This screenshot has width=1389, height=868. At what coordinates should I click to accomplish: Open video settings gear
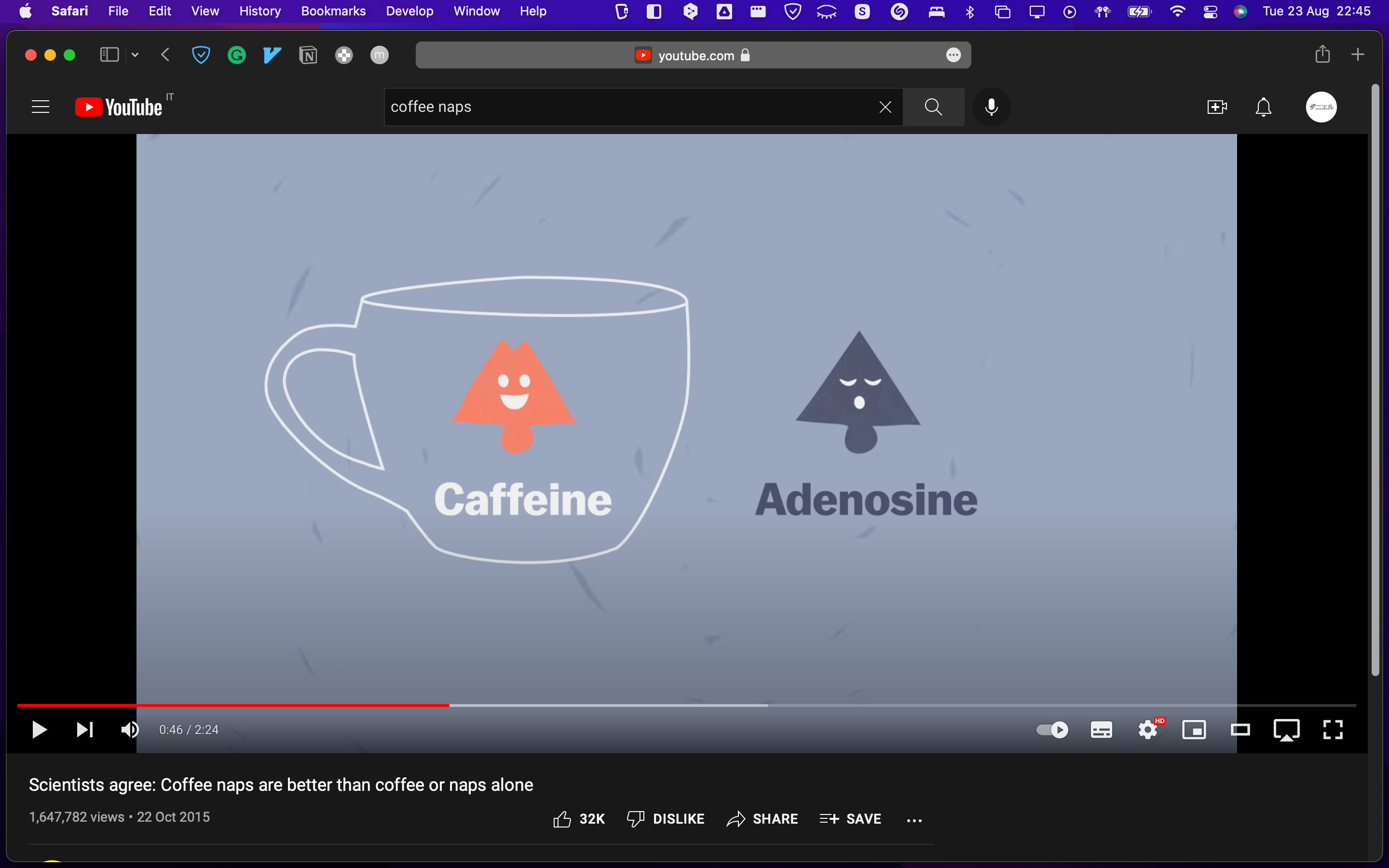pyautogui.click(x=1148, y=730)
